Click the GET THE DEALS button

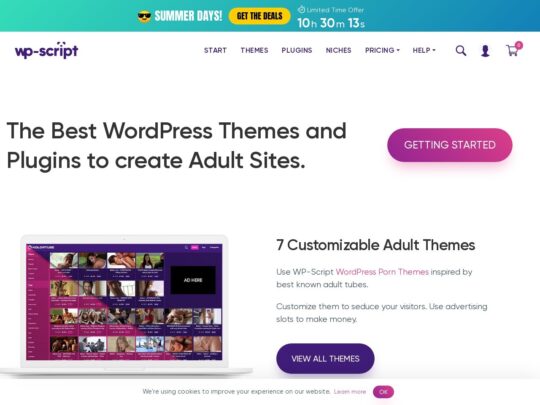(260, 16)
